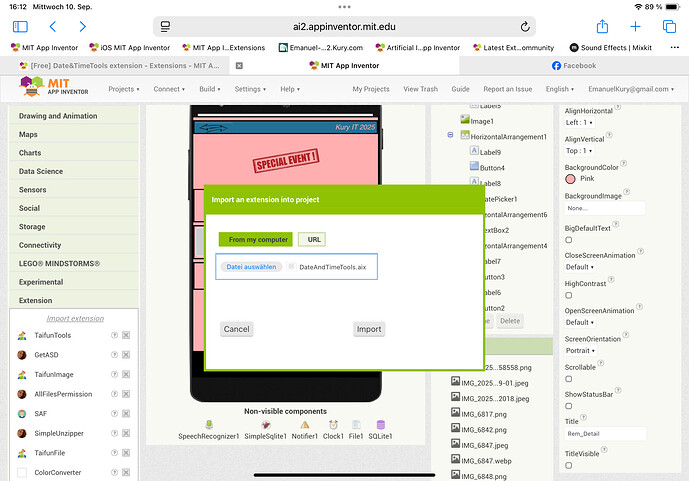Go back with Safari back arrow
This screenshot has width=689, height=481.
coord(53,27)
